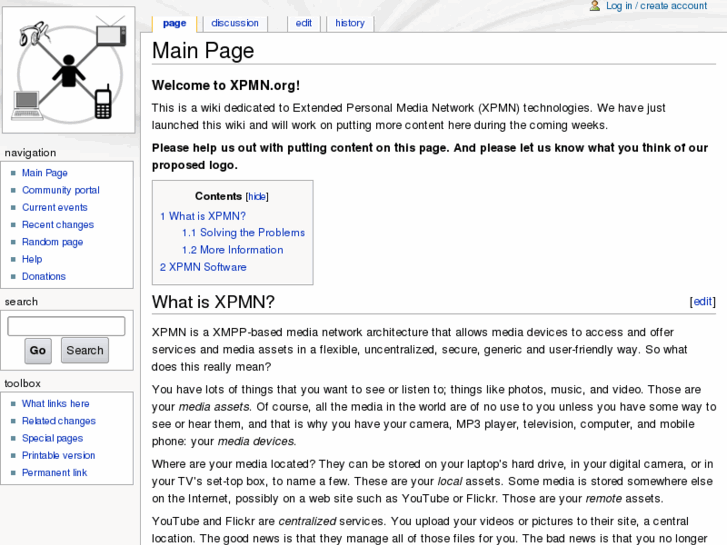
Task: Click the Main Page heading
Action: click(x=203, y=51)
